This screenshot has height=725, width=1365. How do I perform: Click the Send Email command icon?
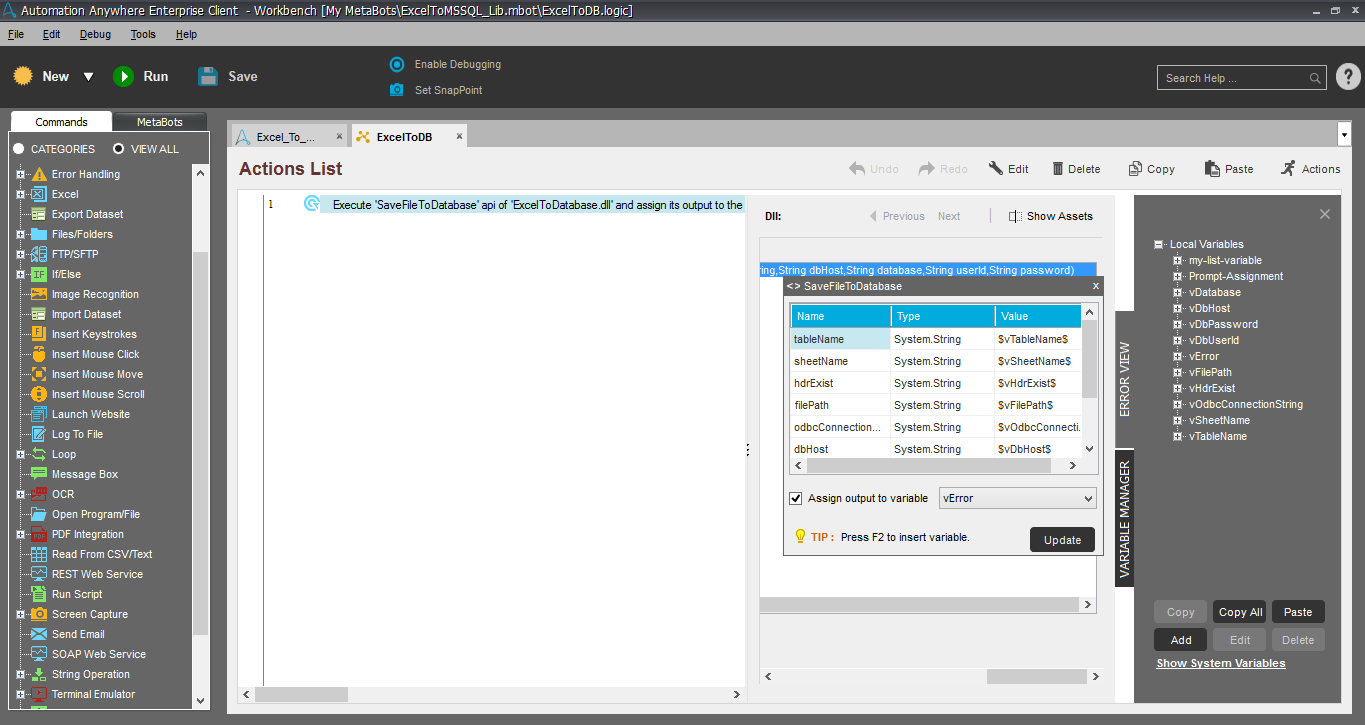point(39,634)
